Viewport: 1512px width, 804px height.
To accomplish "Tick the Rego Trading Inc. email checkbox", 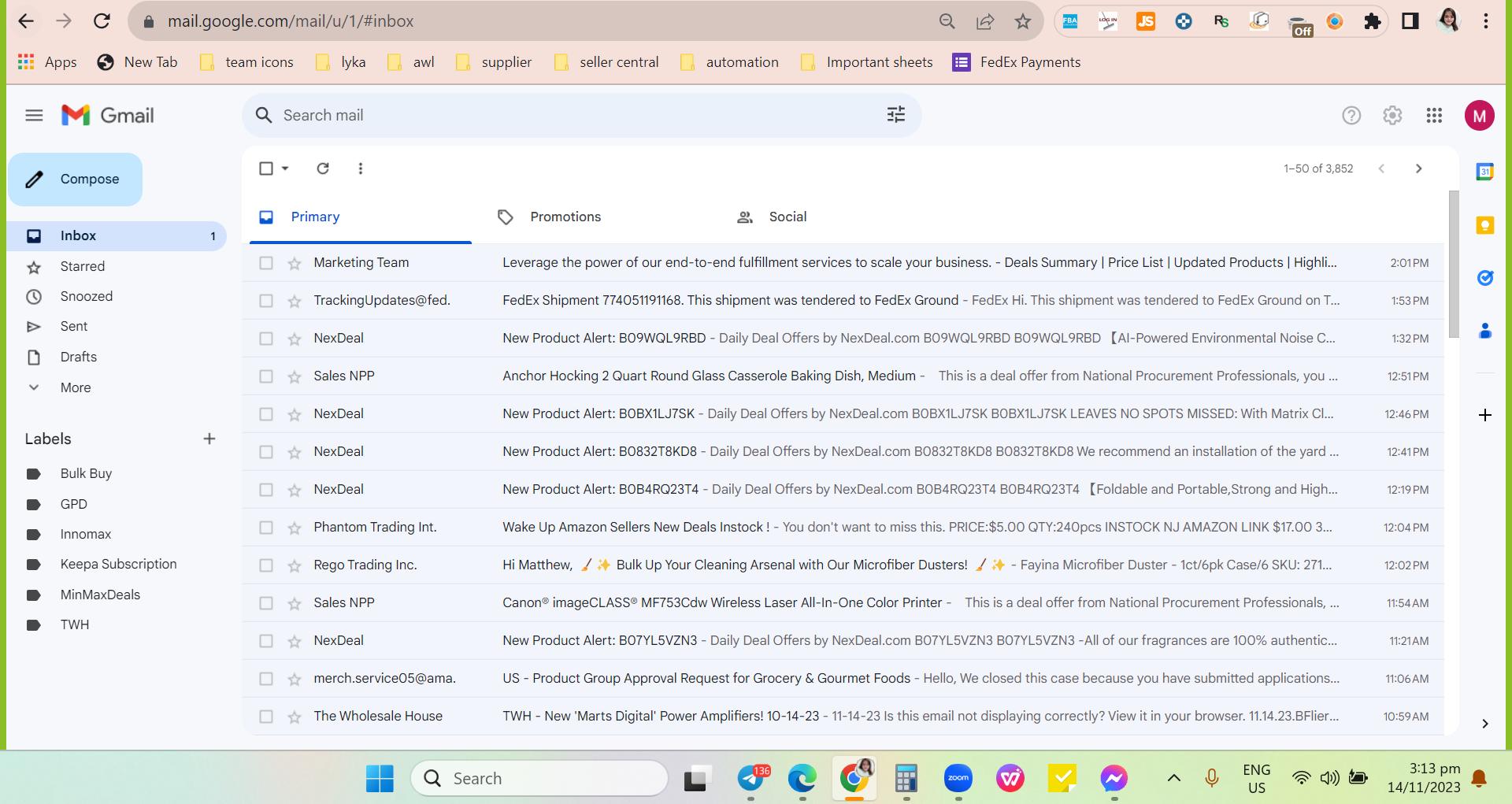I will click(266, 565).
